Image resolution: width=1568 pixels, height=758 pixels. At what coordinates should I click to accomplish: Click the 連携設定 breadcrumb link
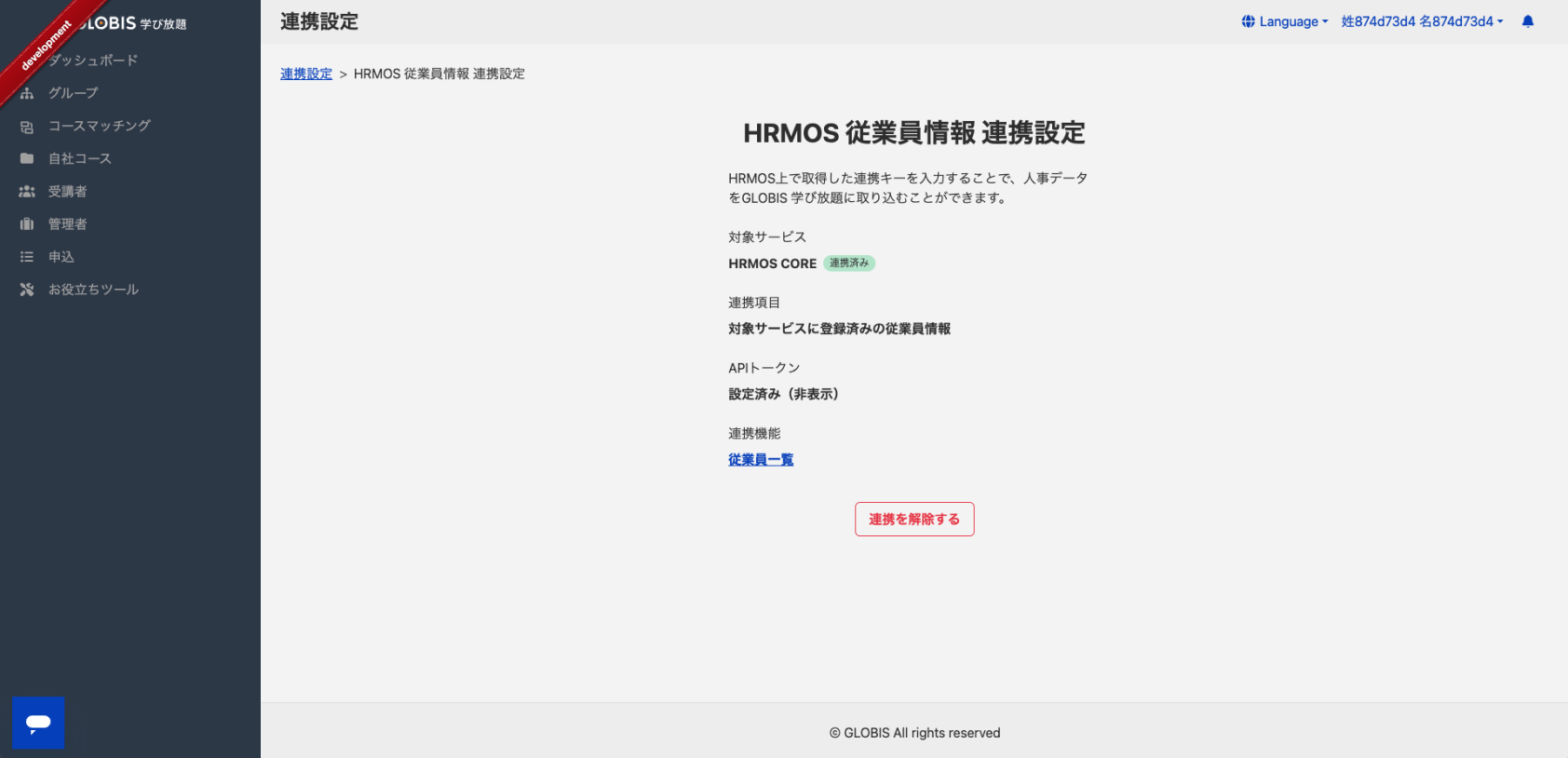[x=306, y=74]
